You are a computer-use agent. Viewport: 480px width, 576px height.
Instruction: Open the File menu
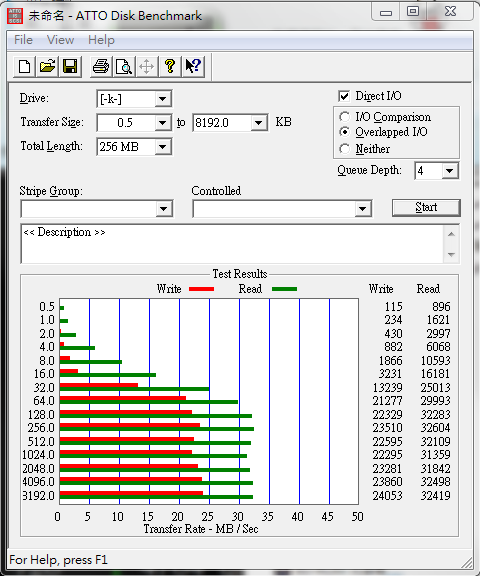(x=23, y=40)
